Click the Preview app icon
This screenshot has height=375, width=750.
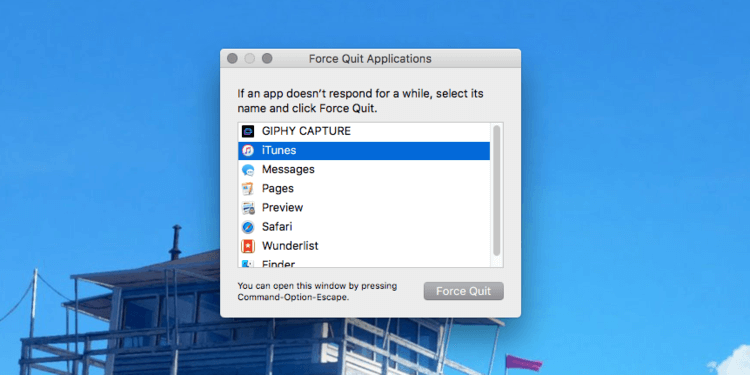248,208
